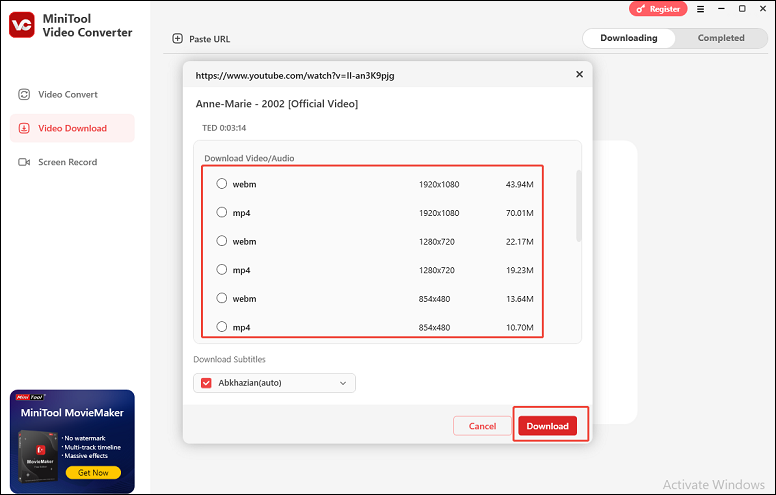The height and width of the screenshot is (495, 776).
Task: Click the Download Video/Audio heading
Action: pyautogui.click(x=249, y=158)
